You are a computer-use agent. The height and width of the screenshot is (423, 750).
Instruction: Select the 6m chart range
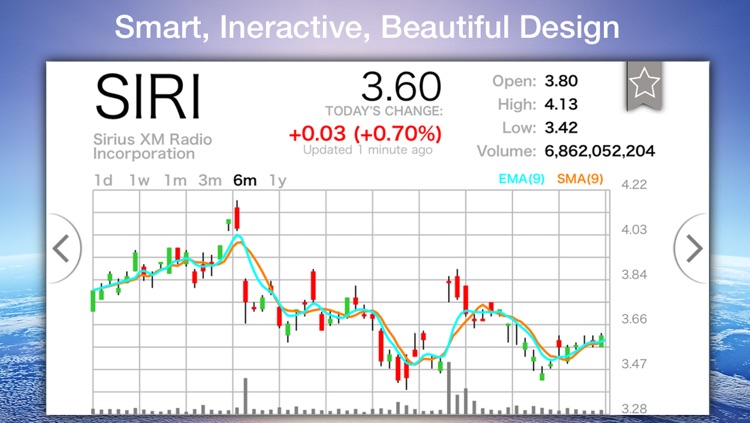(245, 180)
